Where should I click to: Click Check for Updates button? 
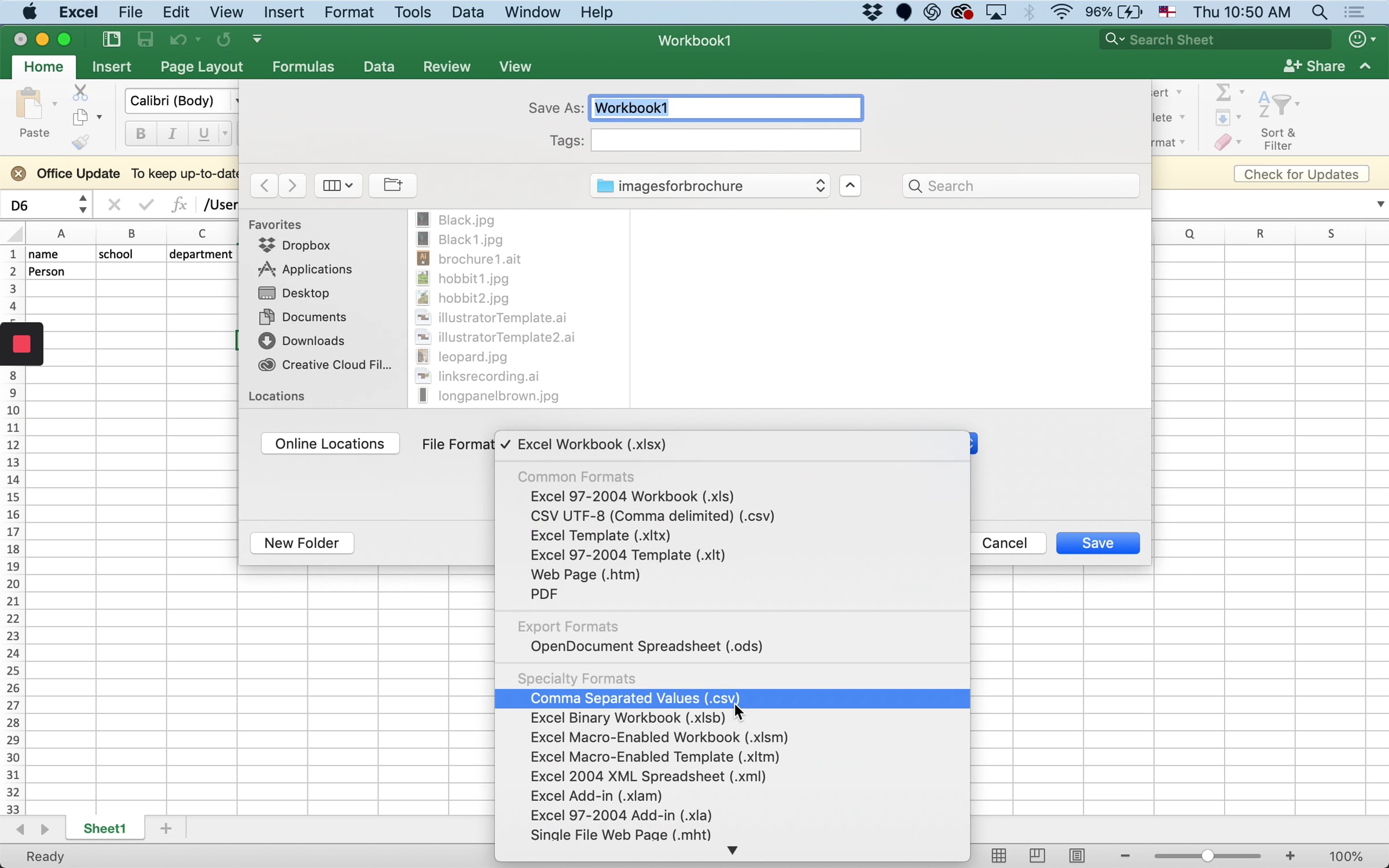pos(1301,174)
